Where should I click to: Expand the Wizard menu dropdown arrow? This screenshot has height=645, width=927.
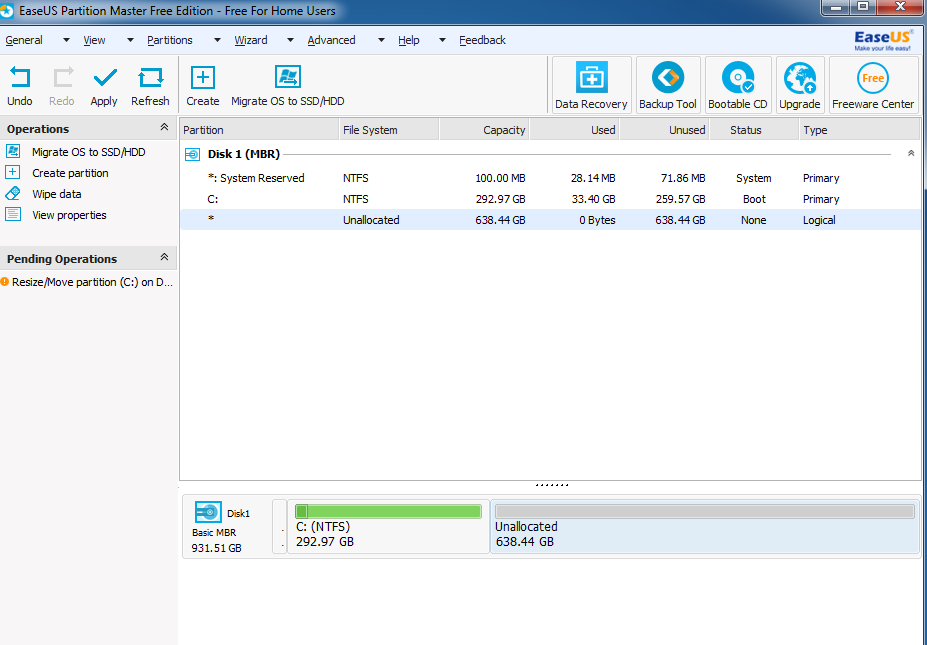click(x=290, y=40)
